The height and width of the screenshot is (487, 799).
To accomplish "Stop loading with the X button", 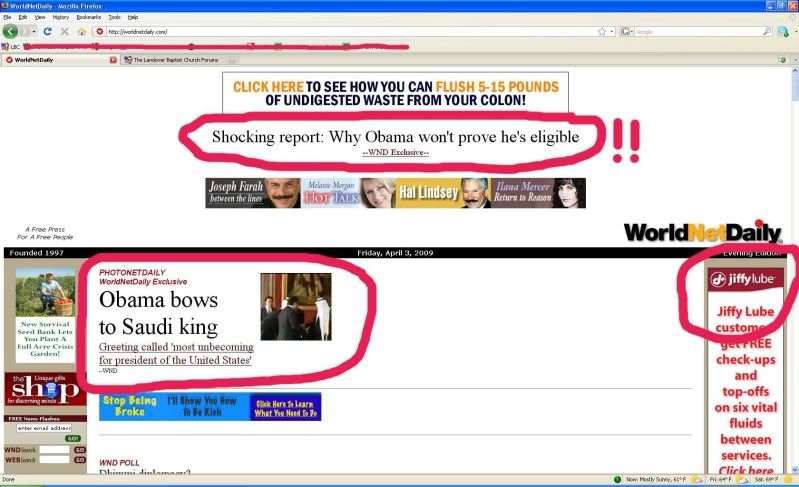I will [65, 31].
